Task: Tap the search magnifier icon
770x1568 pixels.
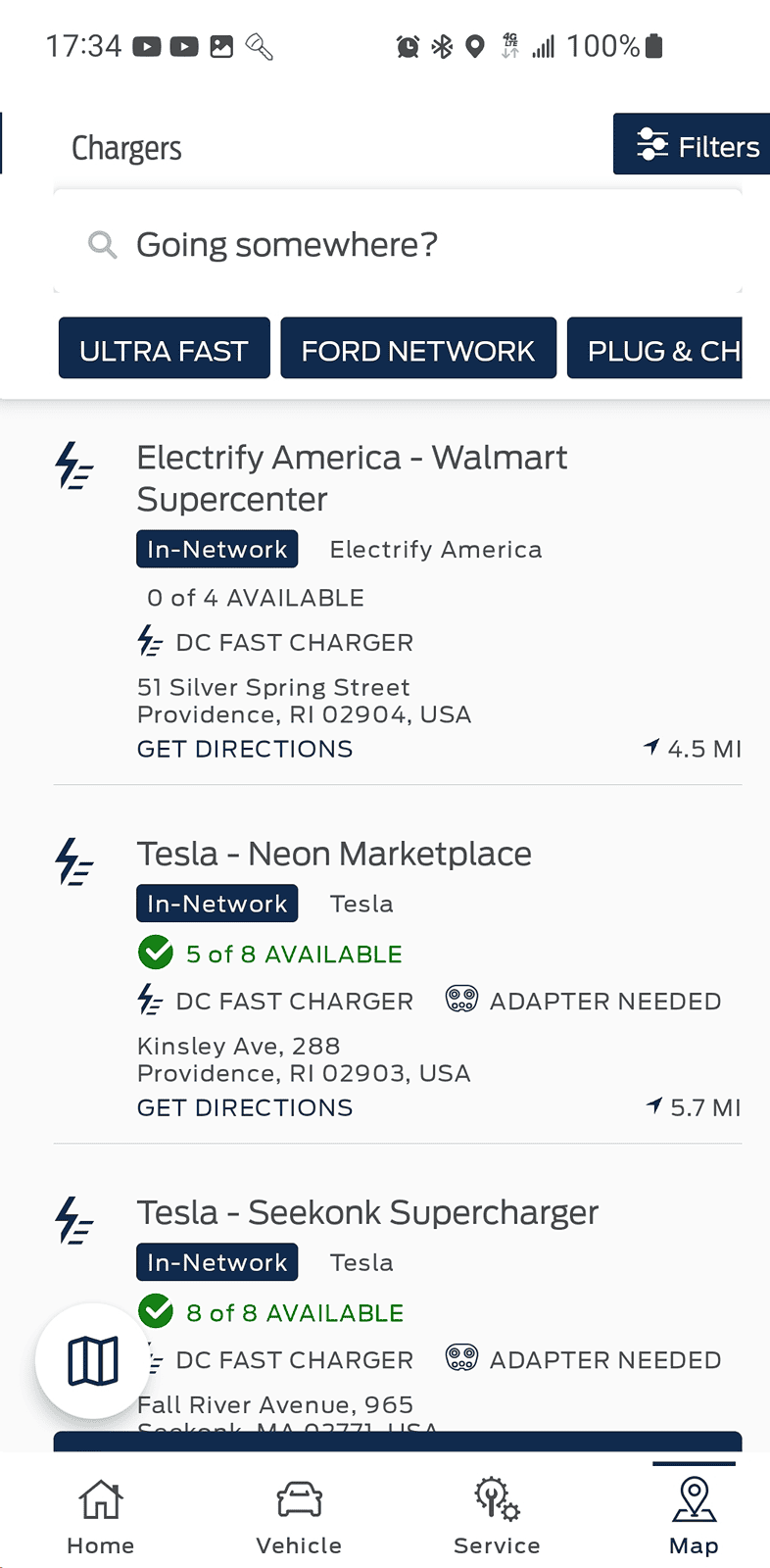Action: pos(102,244)
